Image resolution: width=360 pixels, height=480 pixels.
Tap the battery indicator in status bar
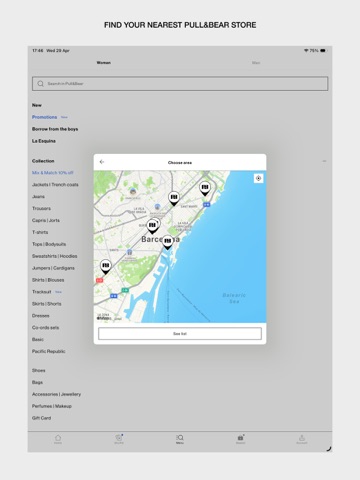tap(323, 51)
